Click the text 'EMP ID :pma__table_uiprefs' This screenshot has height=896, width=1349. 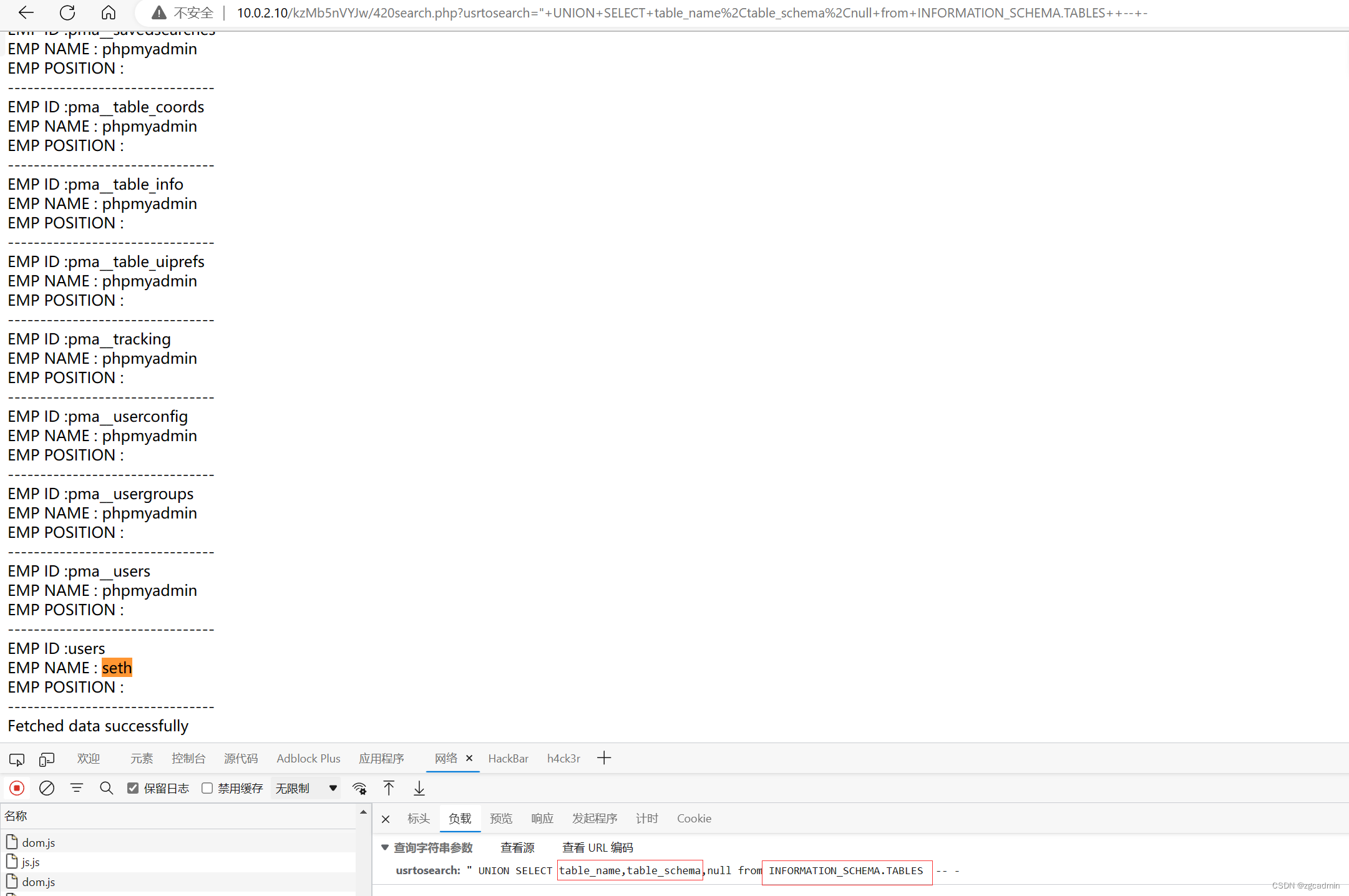[105, 261]
